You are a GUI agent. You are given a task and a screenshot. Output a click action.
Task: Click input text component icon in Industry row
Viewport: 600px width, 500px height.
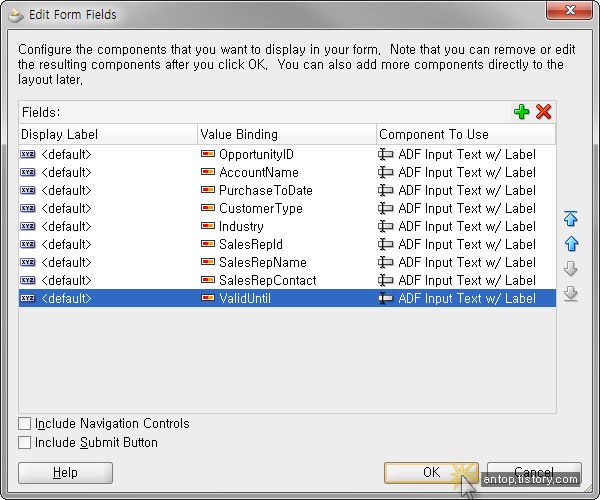pyautogui.click(x=385, y=226)
